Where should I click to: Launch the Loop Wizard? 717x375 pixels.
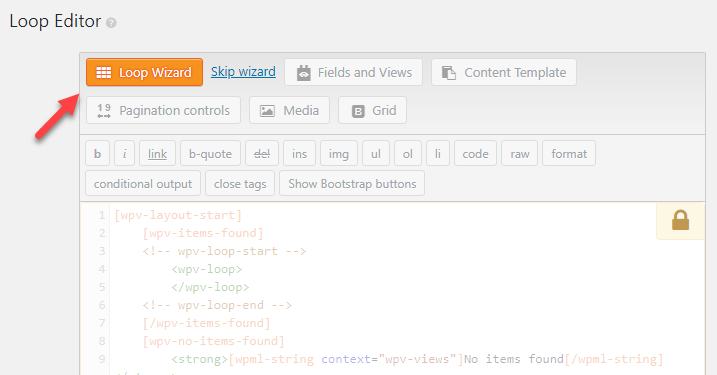click(x=144, y=72)
